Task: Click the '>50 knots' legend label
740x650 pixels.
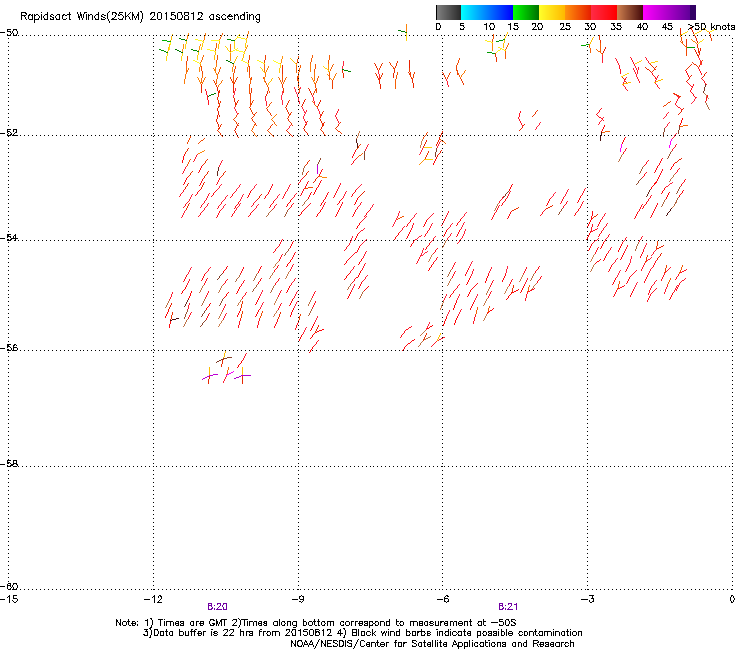Action: (x=711, y=27)
